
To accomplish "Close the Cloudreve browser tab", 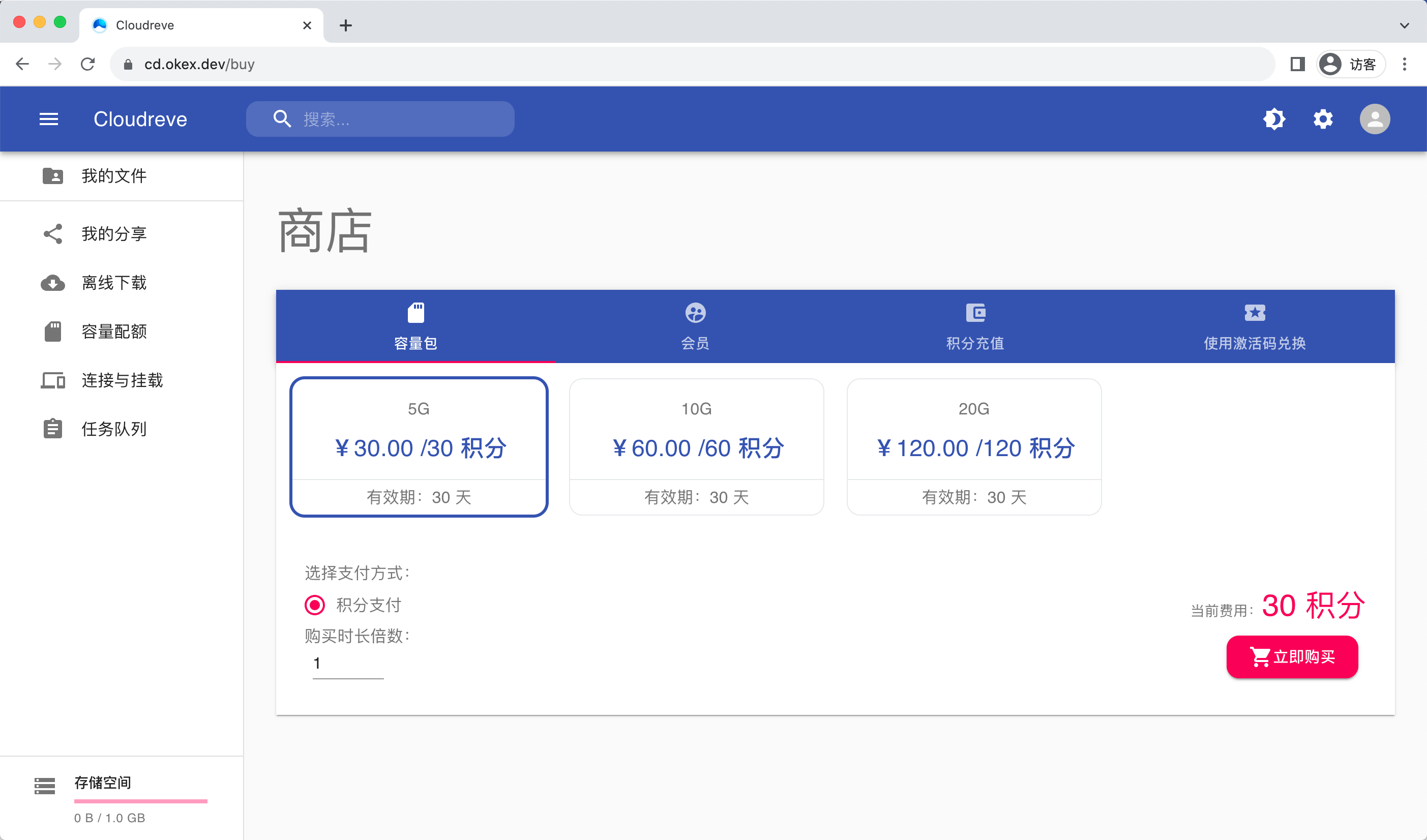I will point(307,25).
